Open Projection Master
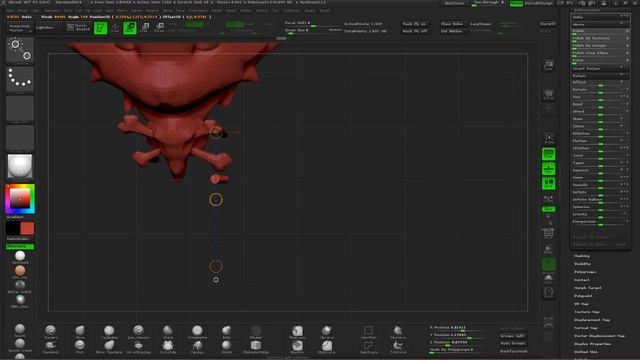Viewport: 640px width, 360px height. click(19, 28)
